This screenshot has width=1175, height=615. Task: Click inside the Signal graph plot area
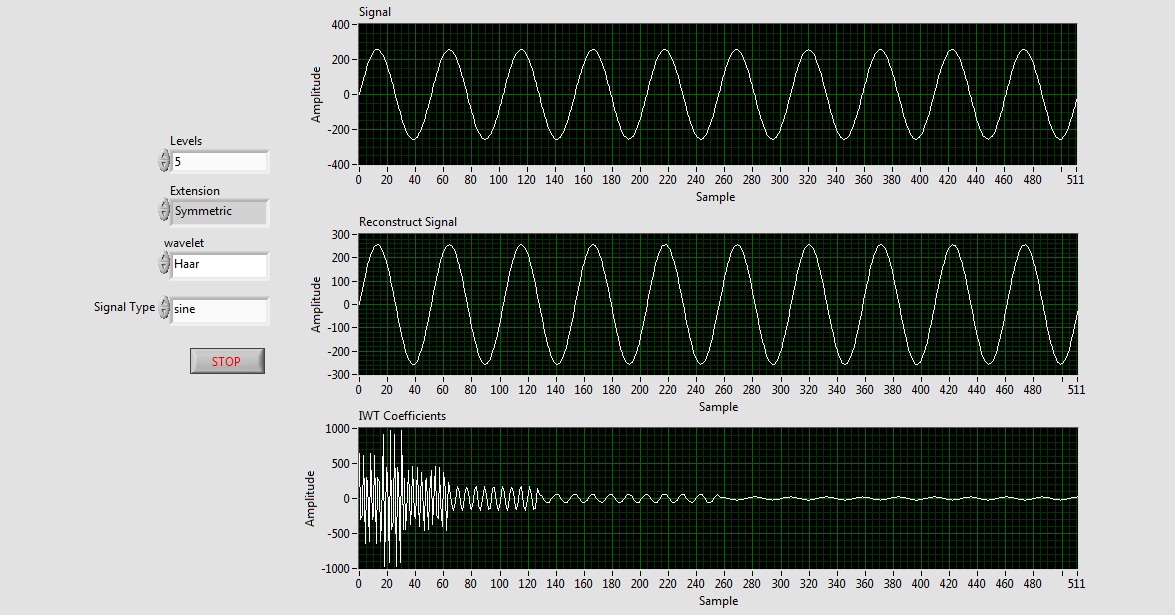[717, 94]
